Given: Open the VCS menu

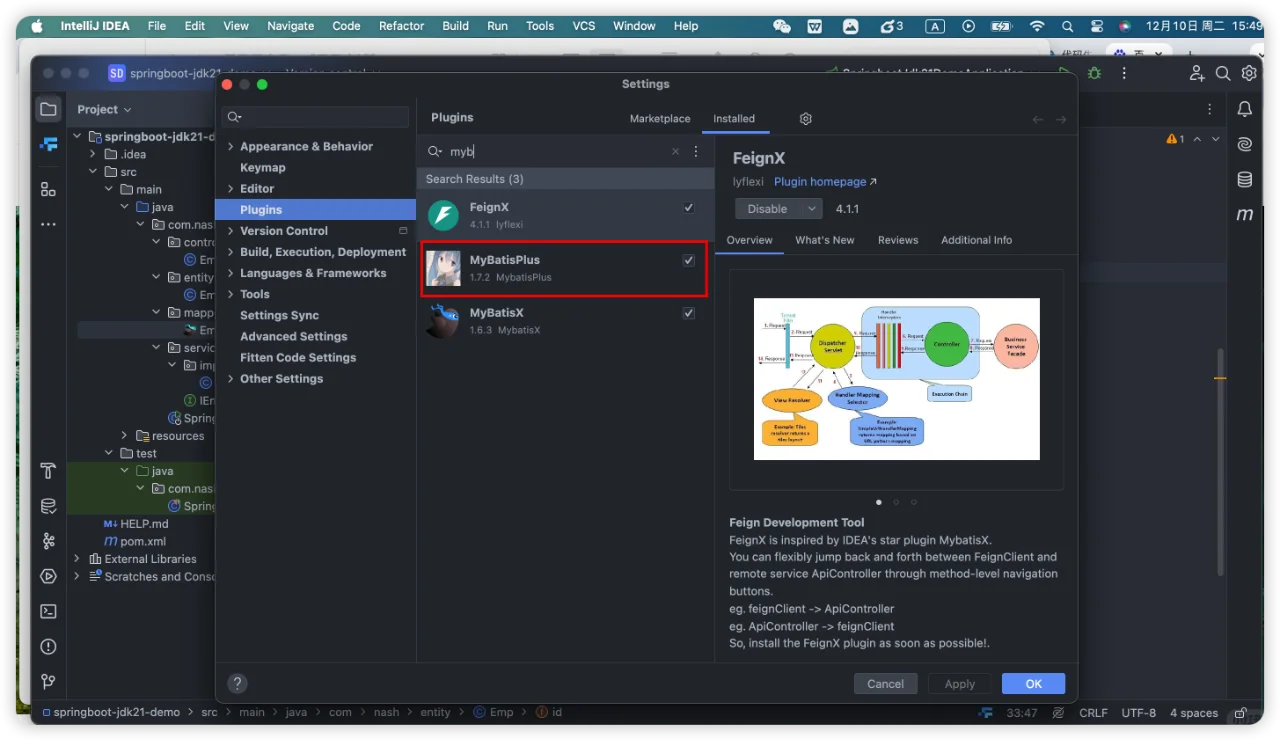Looking at the screenshot, I should pyautogui.click(x=584, y=26).
